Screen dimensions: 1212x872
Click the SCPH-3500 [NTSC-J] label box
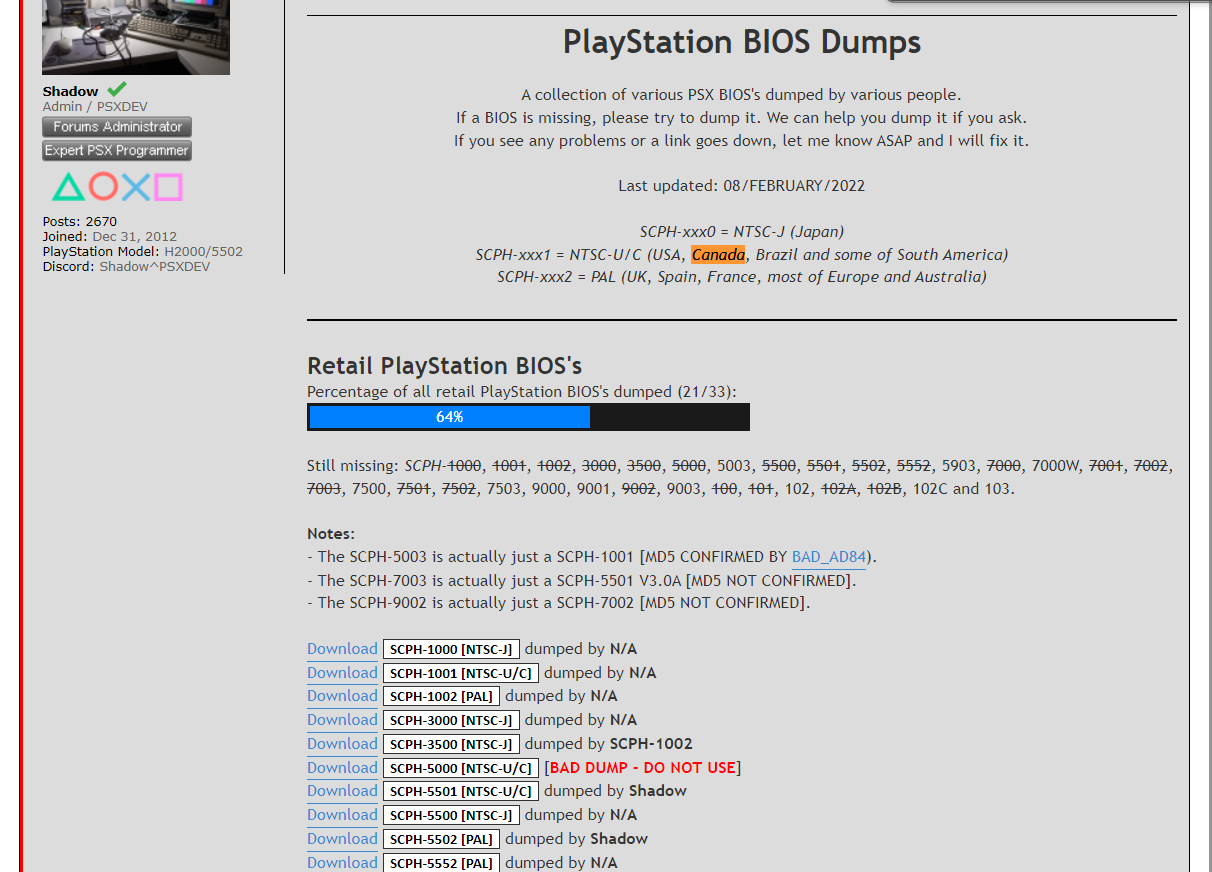click(451, 744)
